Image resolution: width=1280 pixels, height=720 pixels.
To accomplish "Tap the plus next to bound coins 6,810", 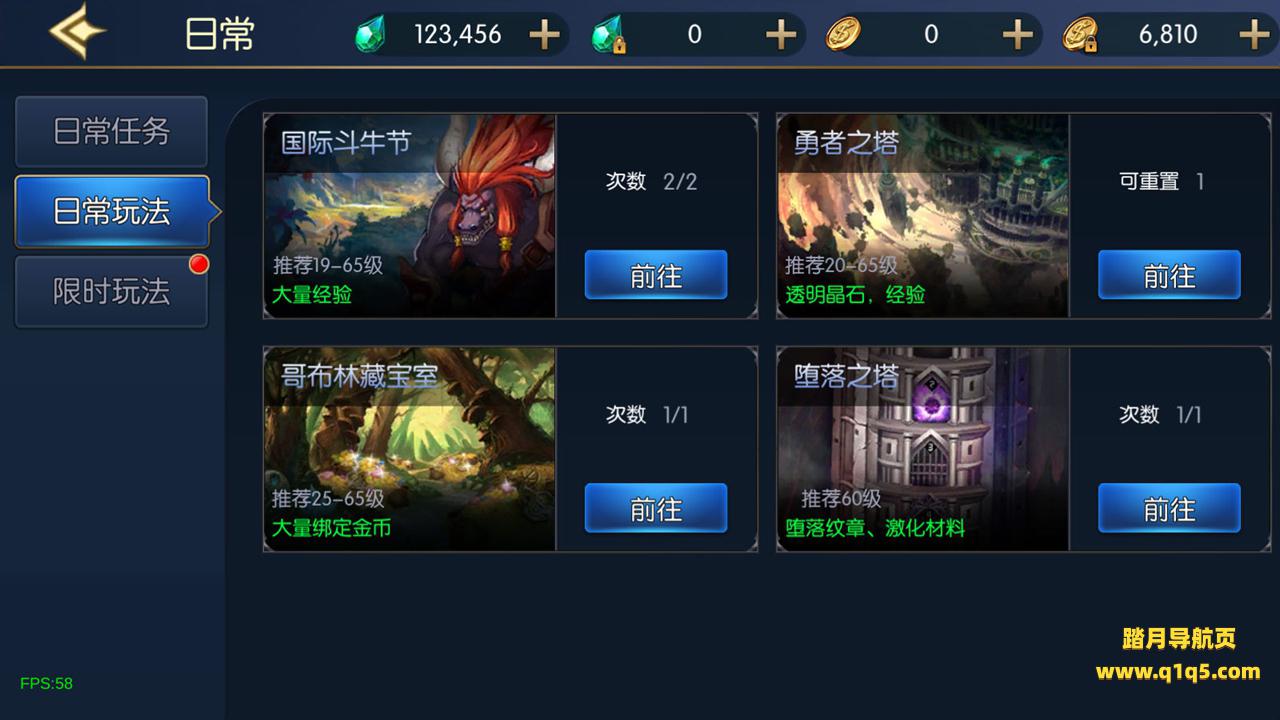I will [x=1254, y=35].
